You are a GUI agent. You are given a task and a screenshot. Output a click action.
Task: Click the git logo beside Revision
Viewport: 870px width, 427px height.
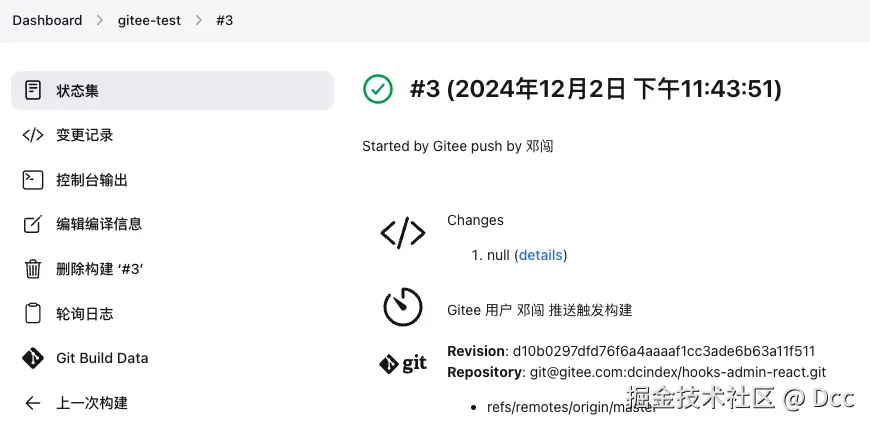pos(403,364)
